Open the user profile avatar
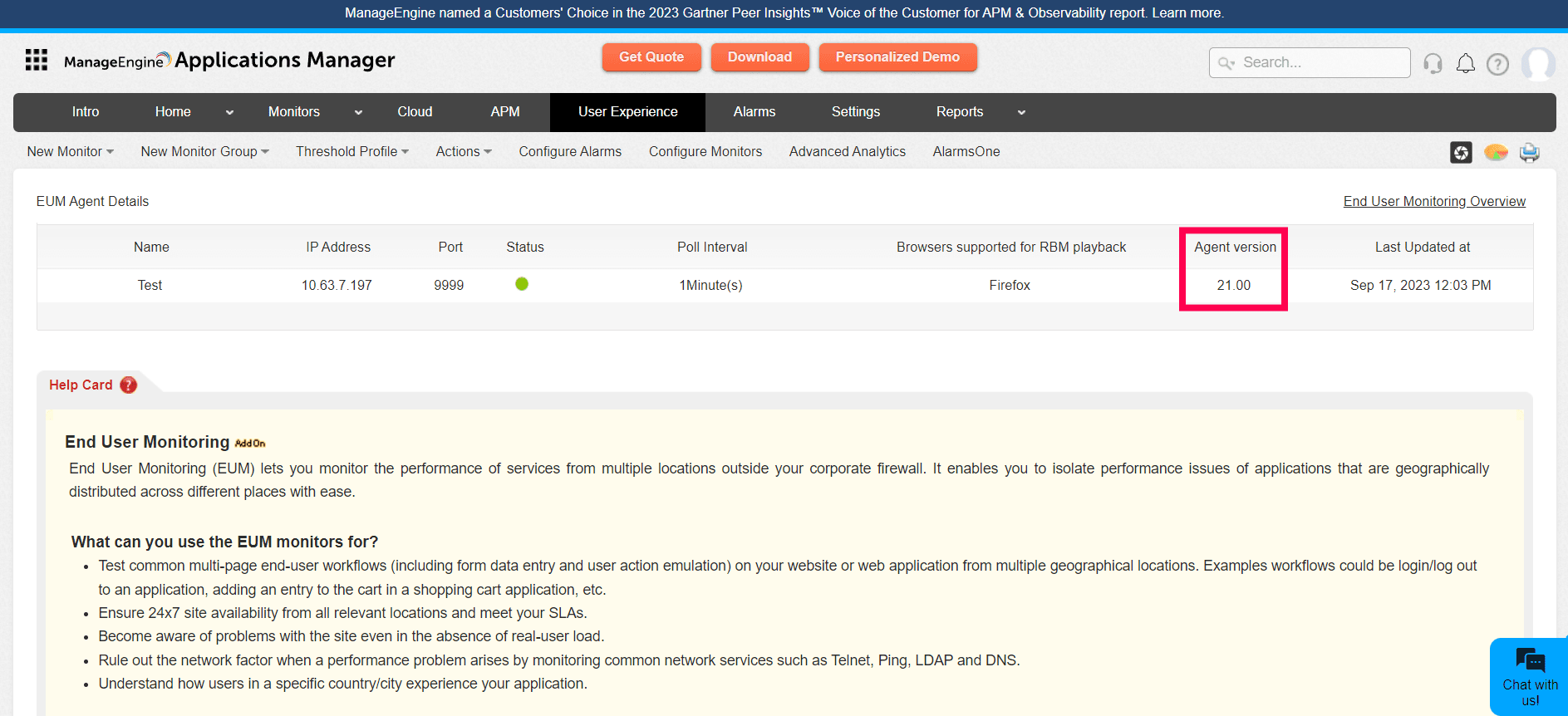Viewport: 1568px width, 716px height. click(1538, 63)
